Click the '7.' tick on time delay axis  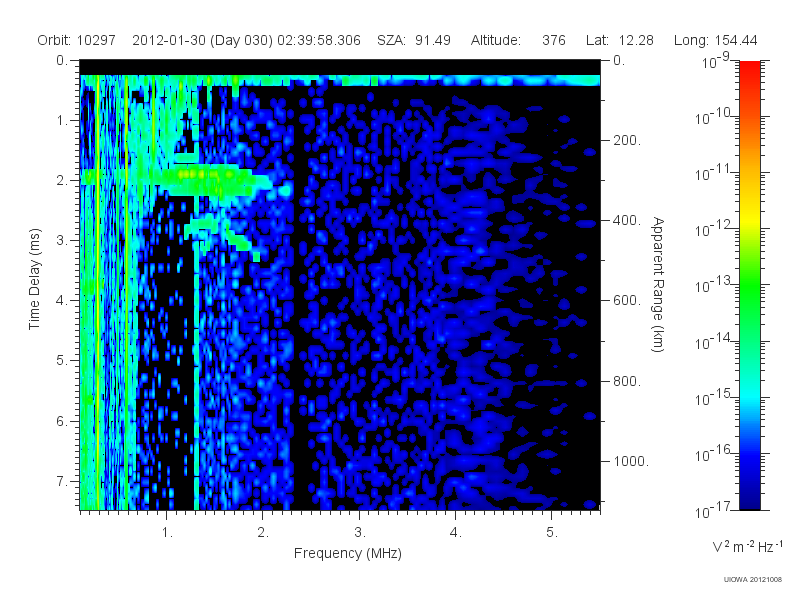click(62, 481)
